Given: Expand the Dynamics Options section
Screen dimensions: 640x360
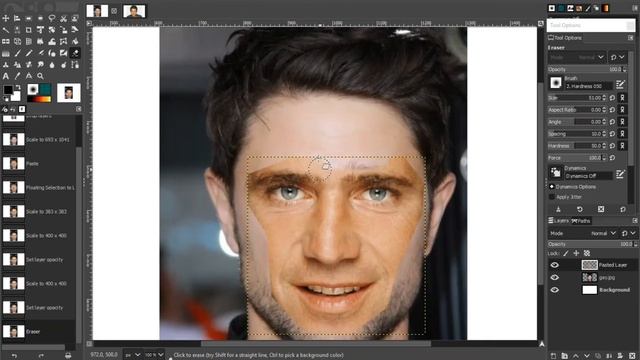Looking at the screenshot, I should (x=552, y=187).
